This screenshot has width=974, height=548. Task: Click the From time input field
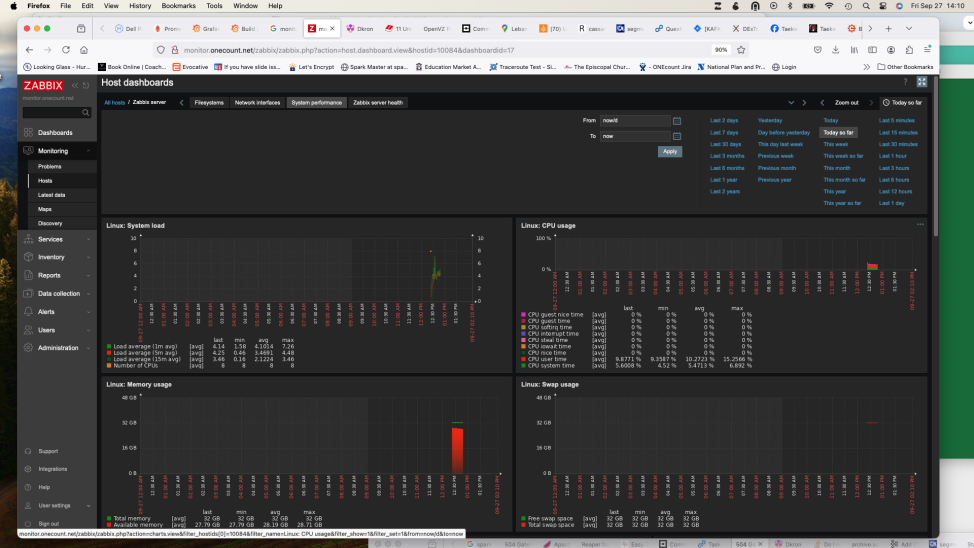click(634, 121)
